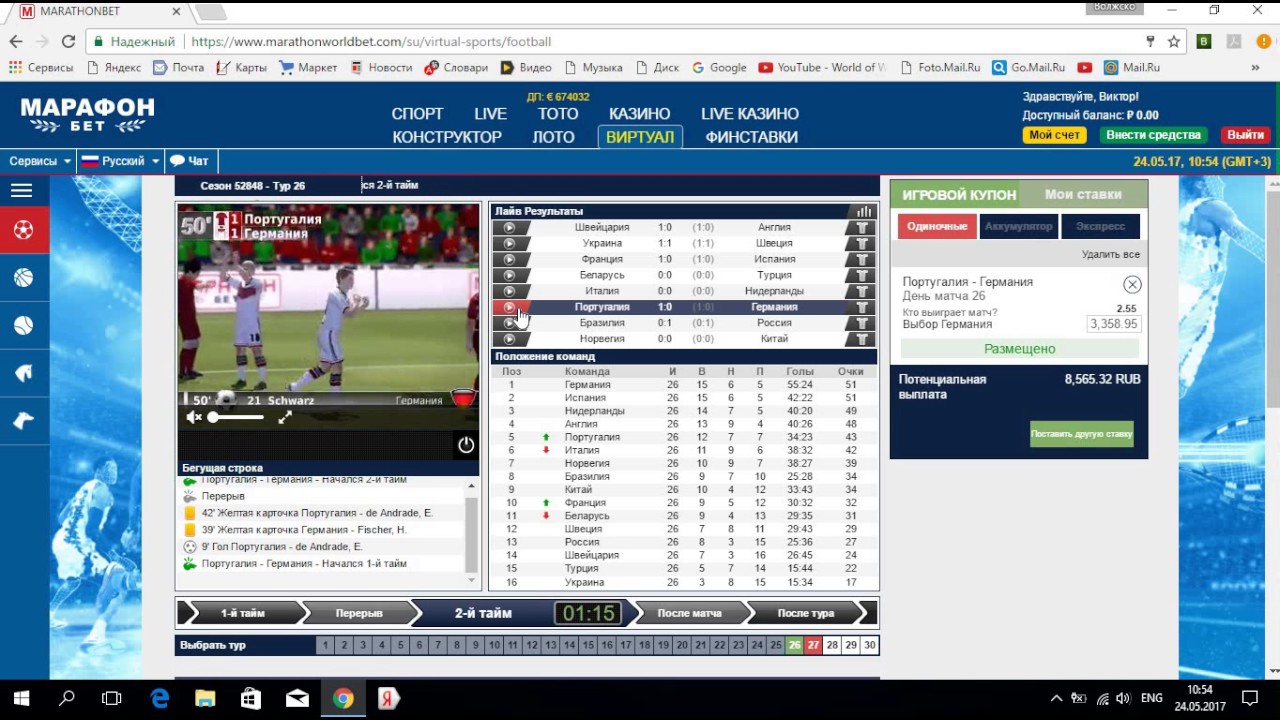This screenshot has height=720, width=1280.
Task: Select the 1-й тайм stage
Action: (x=242, y=613)
